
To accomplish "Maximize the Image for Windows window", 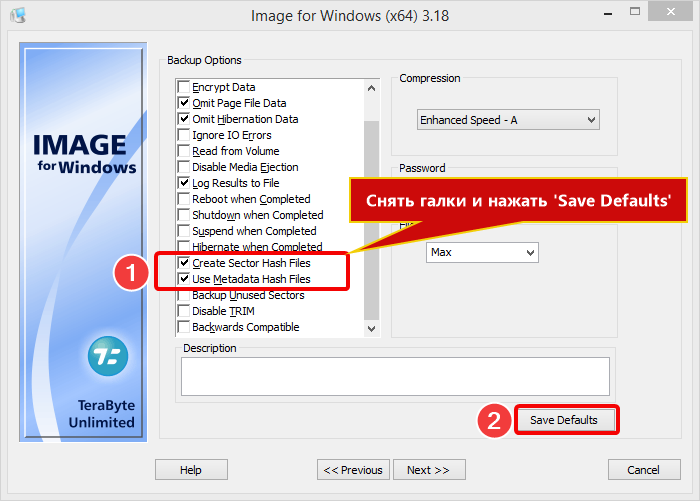I will click(x=635, y=12).
